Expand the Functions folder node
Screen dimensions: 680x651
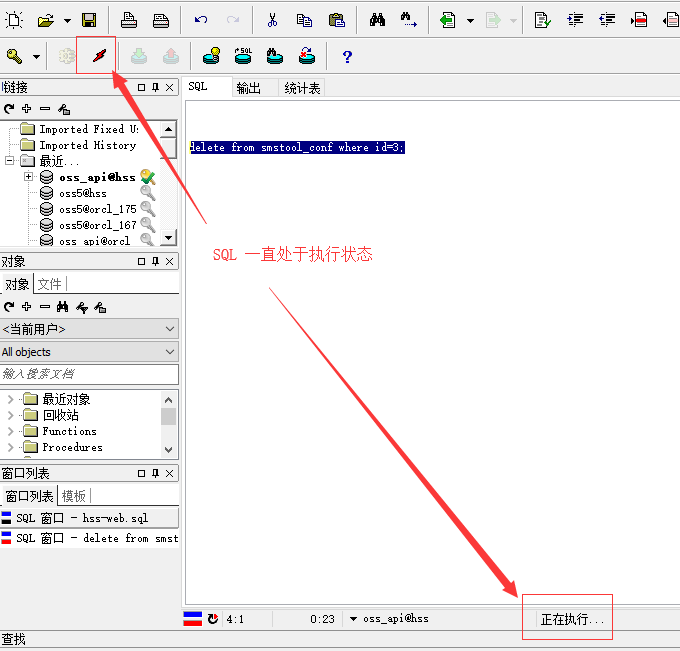point(11,431)
